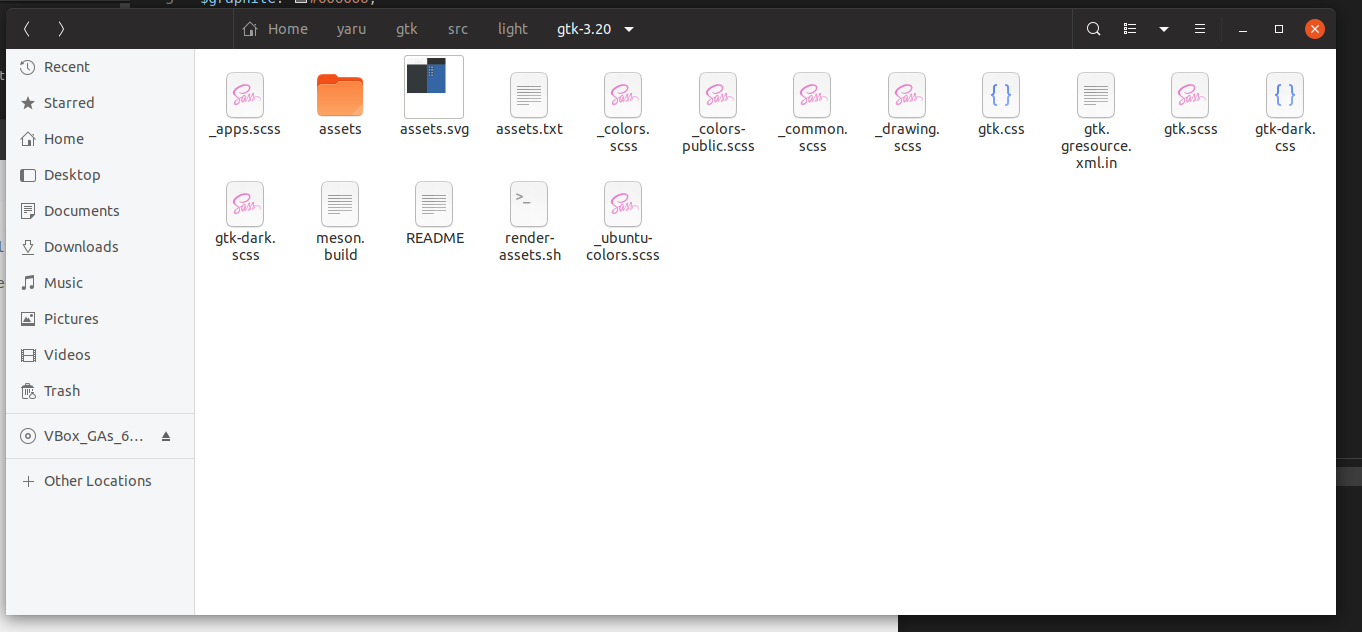This screenshot has width=1362, height=632.
Task: Jump to the gtk folder in path bar
Action: [407, 29]
